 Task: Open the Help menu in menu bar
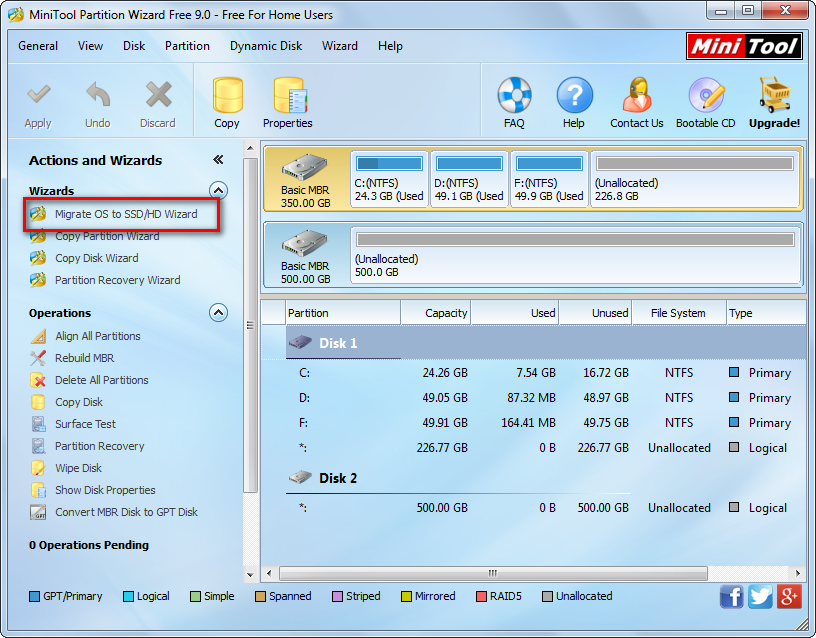390,46
